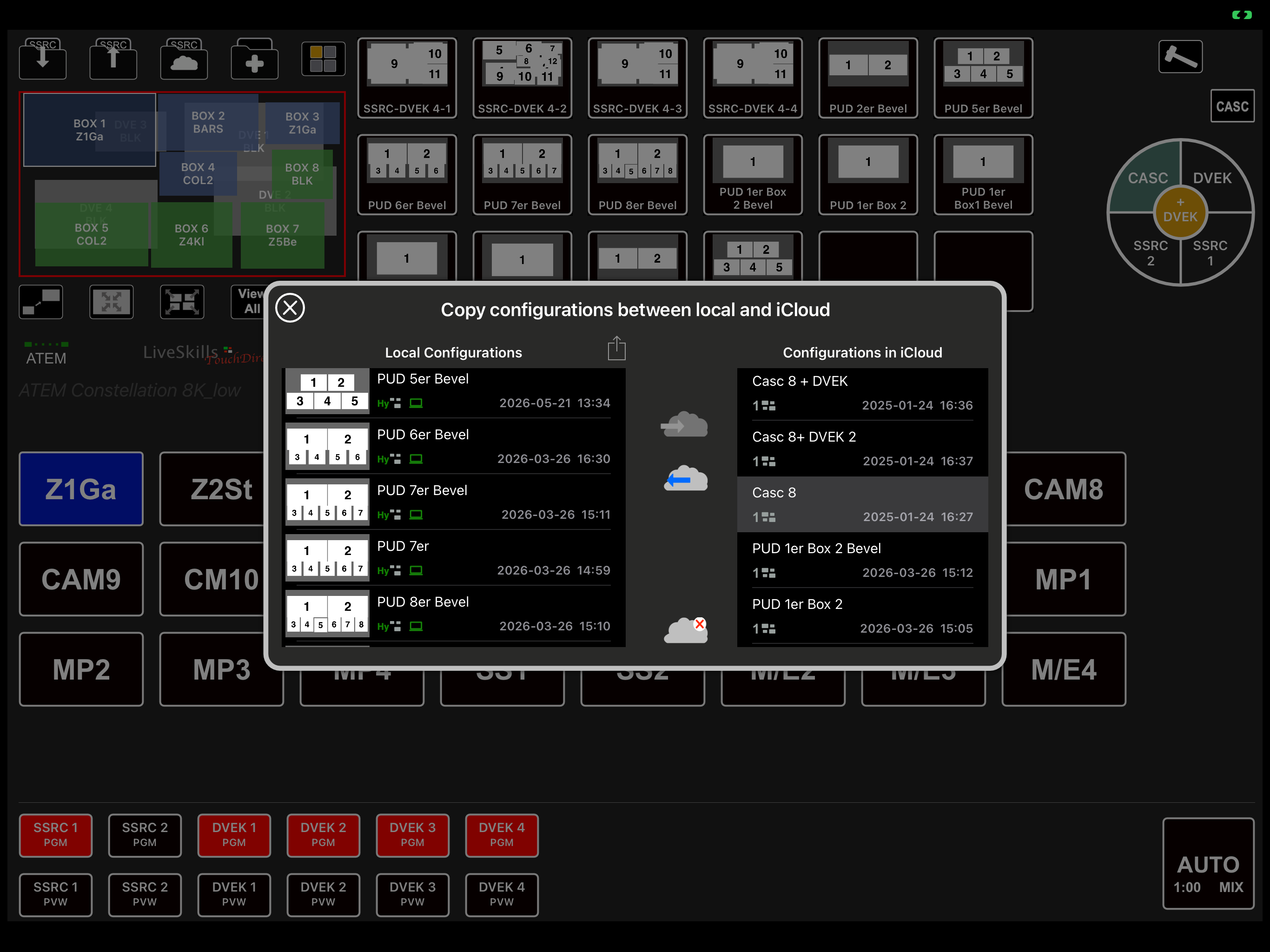Select BOX 6 Z4KI in layout preview
Viewport: 1270px width, 952px height.
click(192, 234)
